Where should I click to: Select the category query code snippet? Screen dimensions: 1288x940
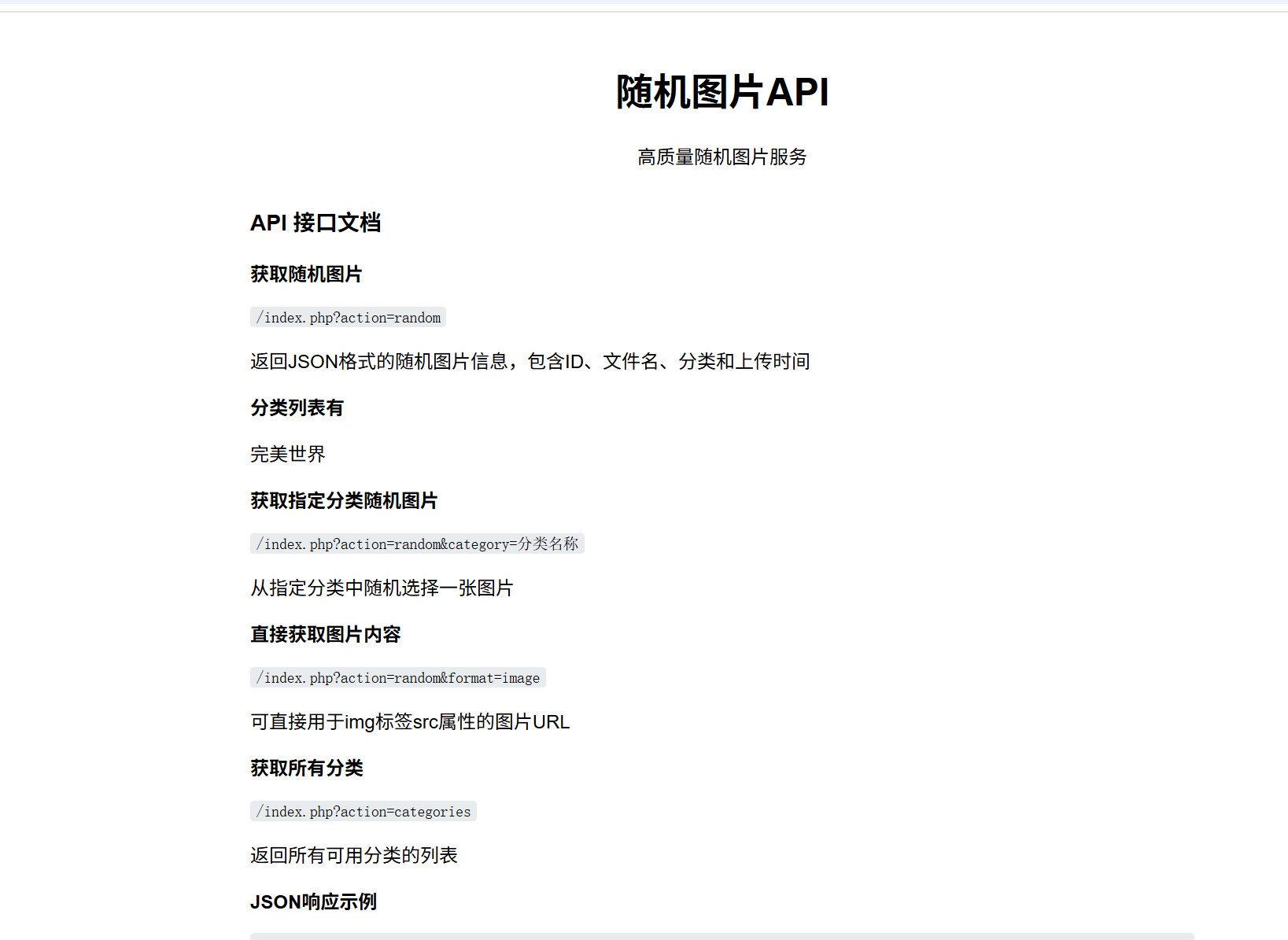click(417, 544)
